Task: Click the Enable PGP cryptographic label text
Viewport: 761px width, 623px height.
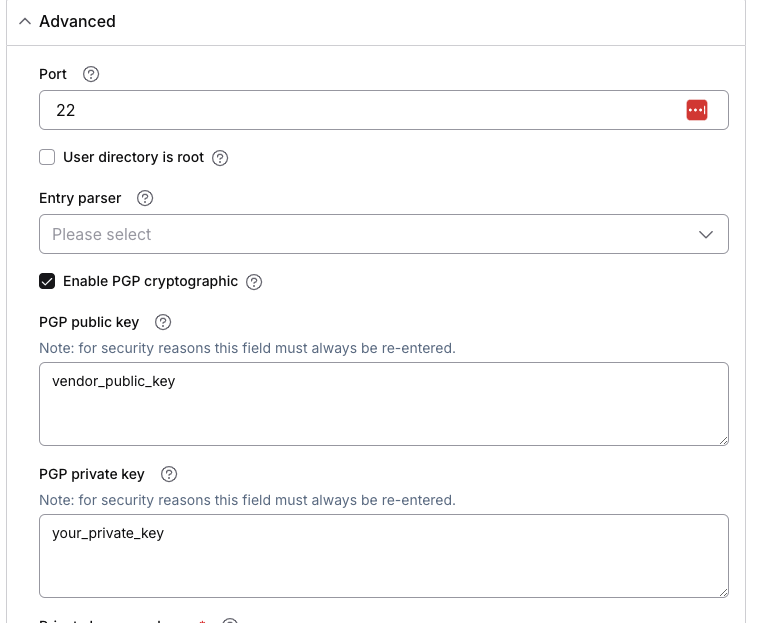Action: point(150,281)
